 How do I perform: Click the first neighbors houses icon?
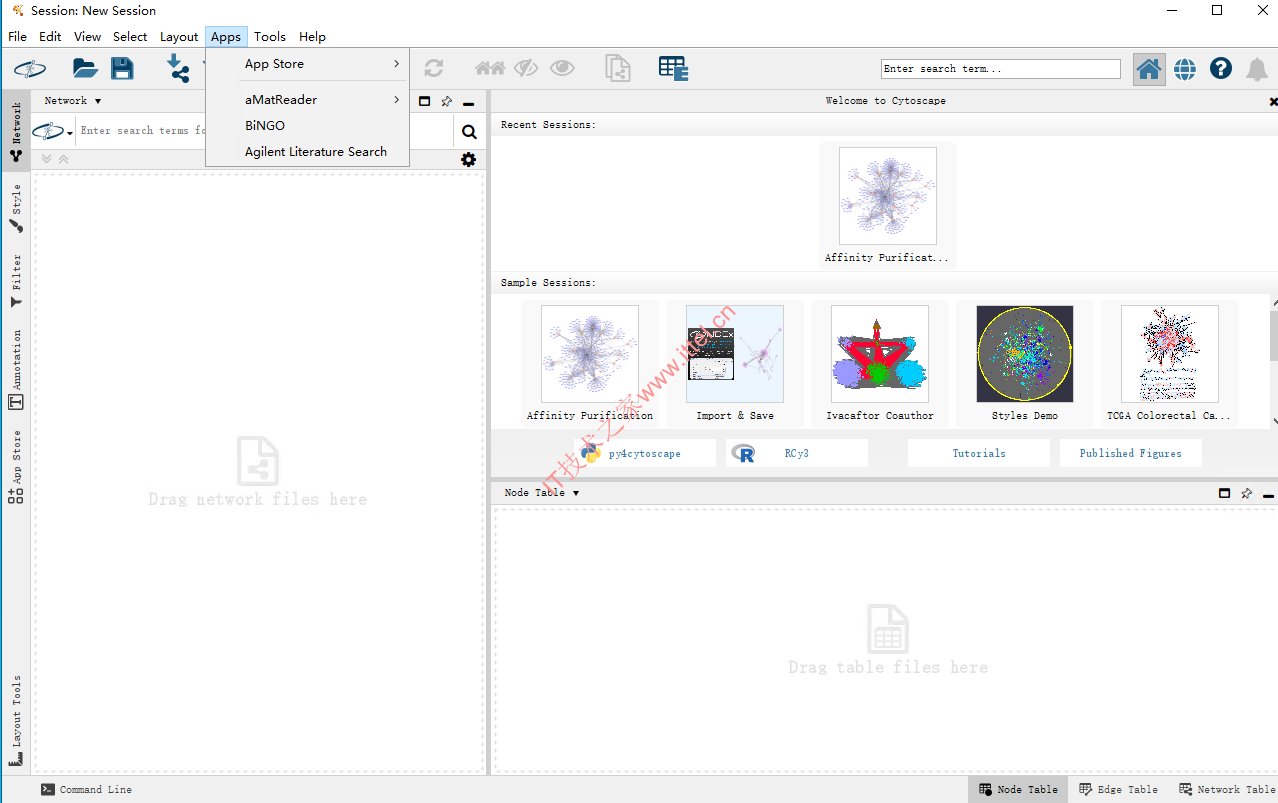[490, 68]
